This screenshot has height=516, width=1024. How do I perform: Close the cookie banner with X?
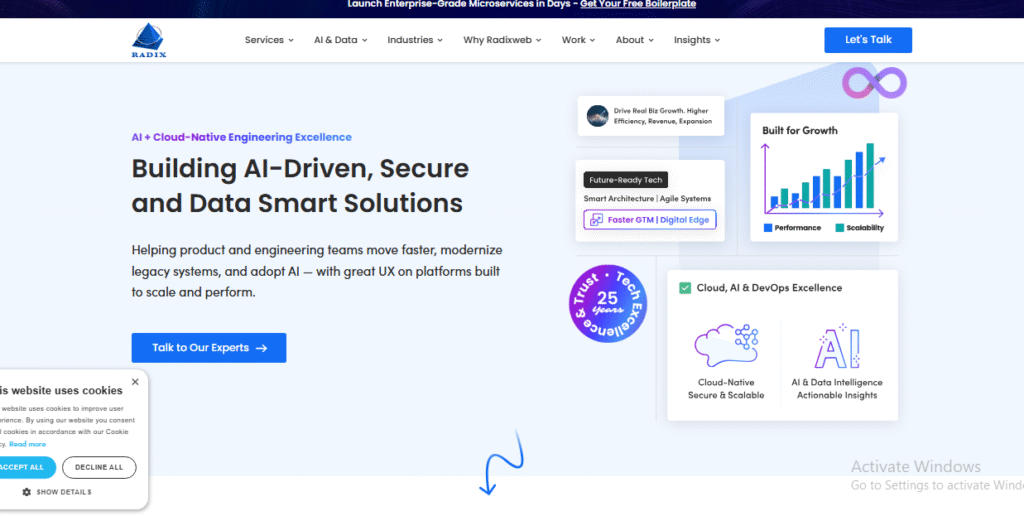pos(135,381)
